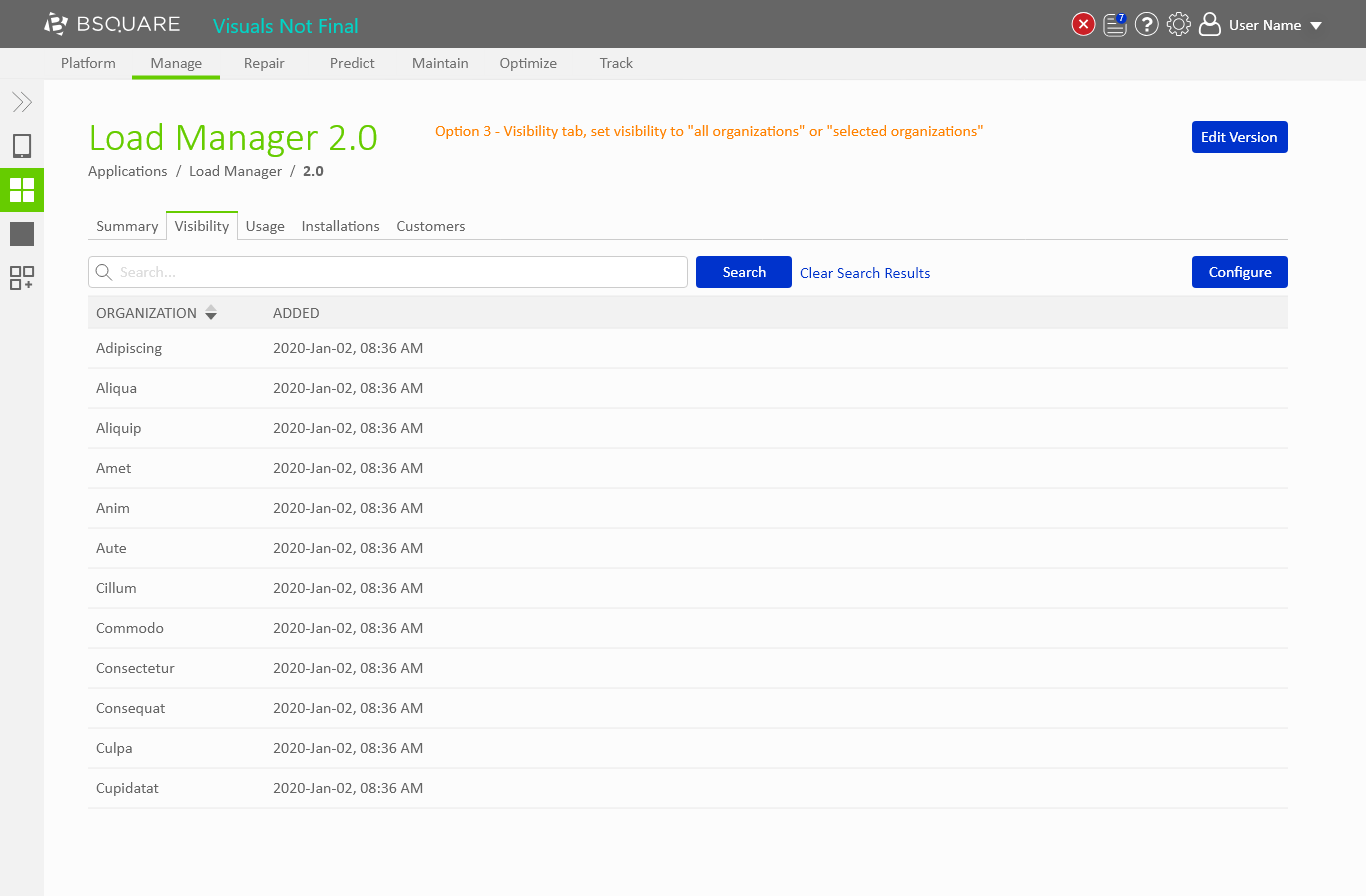Select the green applications grid icon
Image resolution: width=1366 pixels, height=896 pixels.
pos(22,190)
